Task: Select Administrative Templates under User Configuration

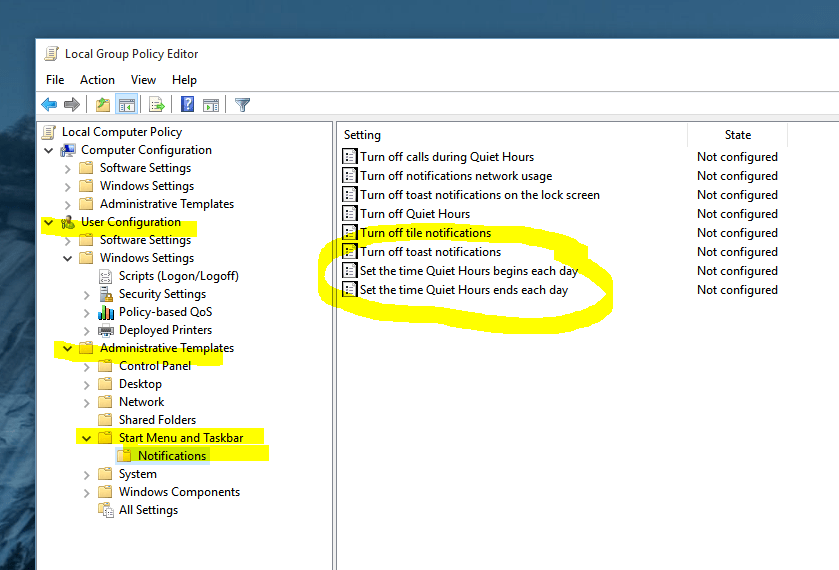Action: click(167, 348)
